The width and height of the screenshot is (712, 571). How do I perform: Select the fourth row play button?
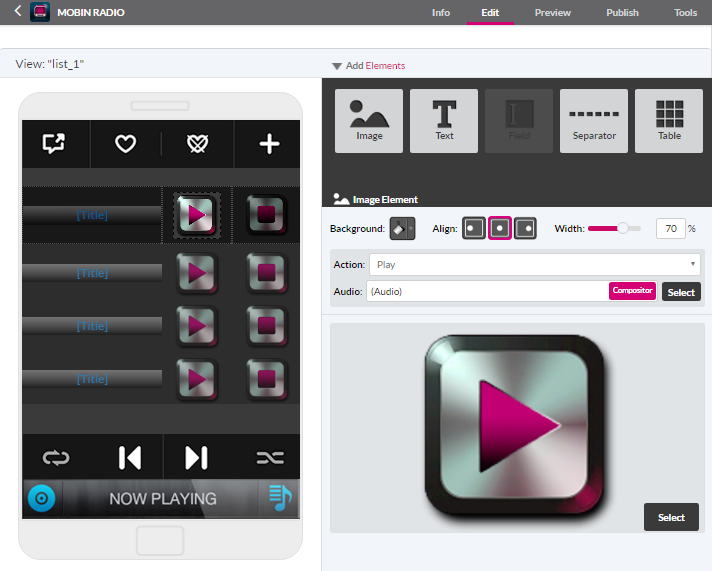click(x=197, y=379)
